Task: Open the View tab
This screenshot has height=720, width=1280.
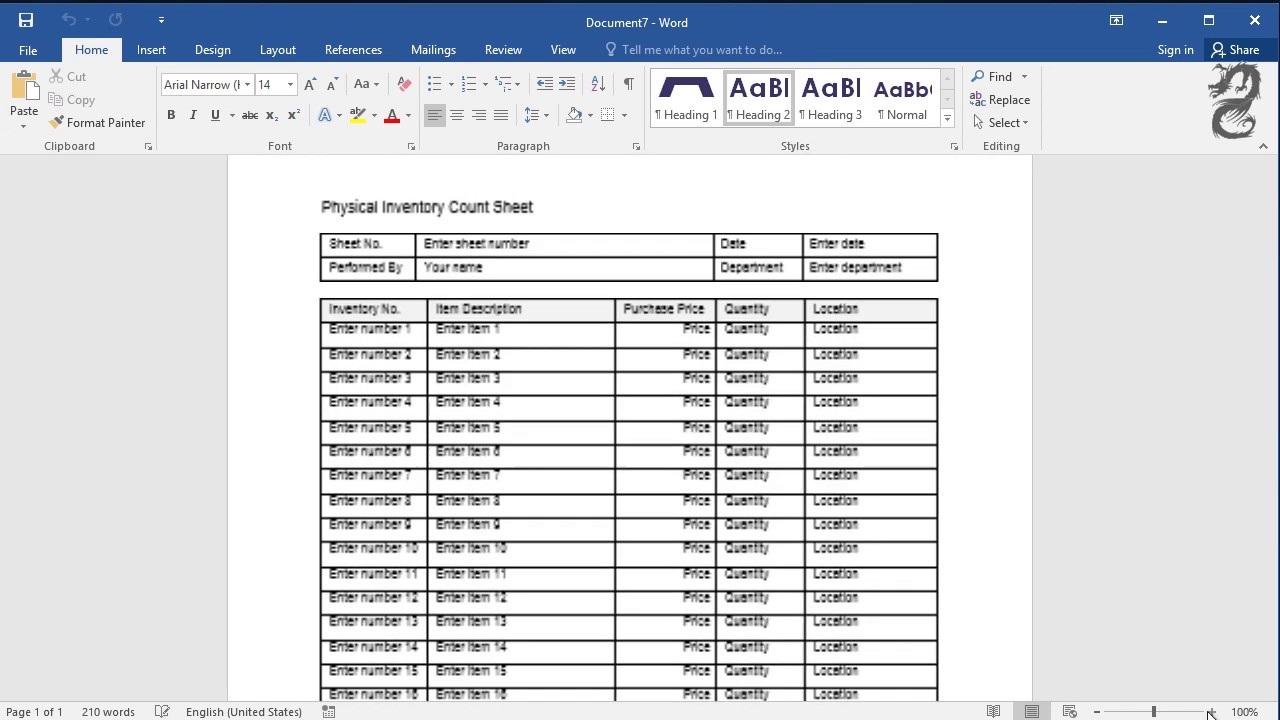Action: pyautogui.click(x=563, y=50)
